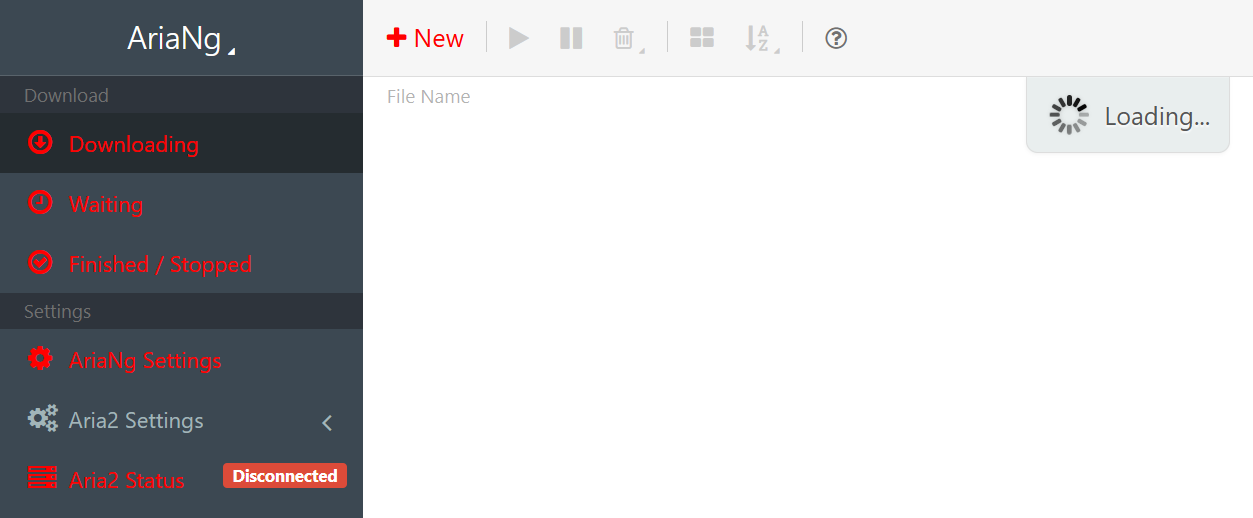Open the A-Z sort order dropdown
The height and width of the screenshot is (518, 1253).
click(760, 38)
